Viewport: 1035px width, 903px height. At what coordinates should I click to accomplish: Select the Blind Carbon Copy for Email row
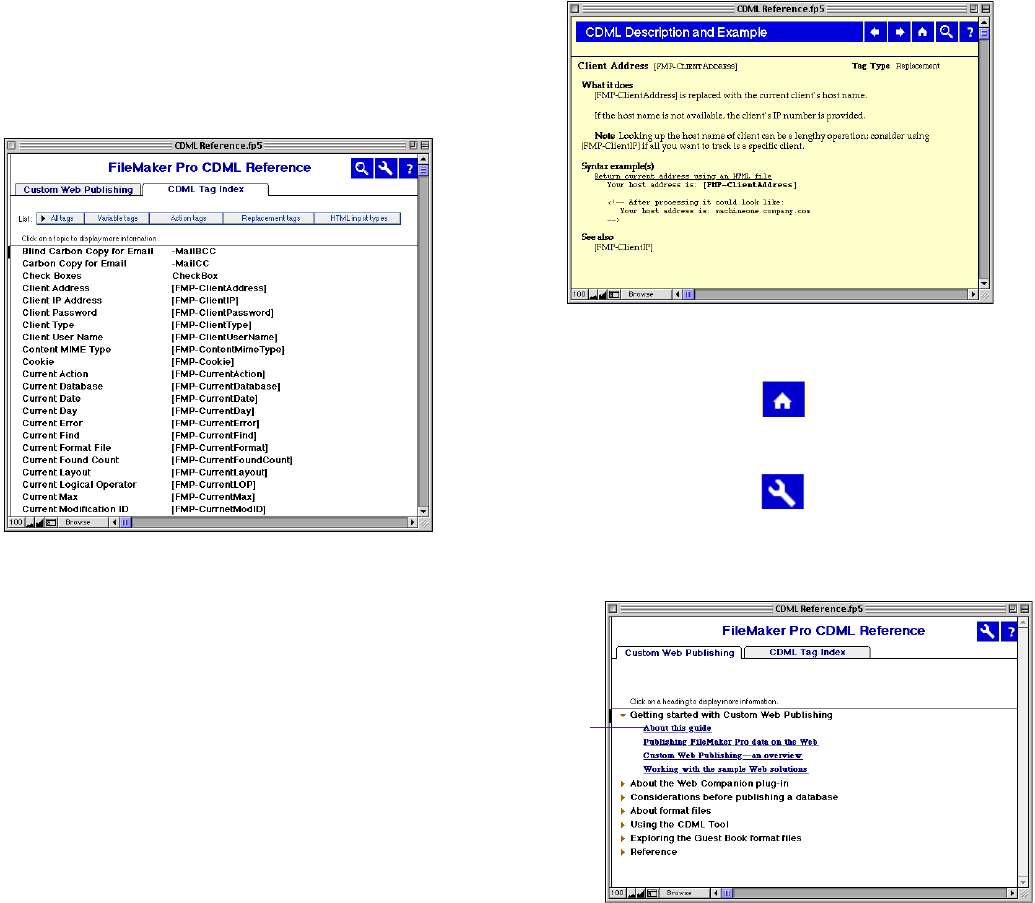pos(214,251)
